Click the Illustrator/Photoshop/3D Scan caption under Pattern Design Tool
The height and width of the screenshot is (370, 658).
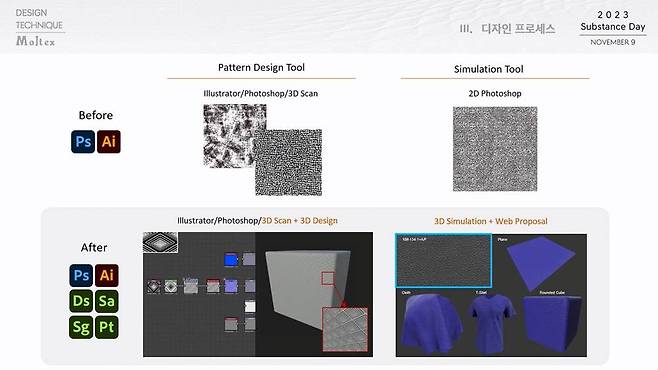click(x=261, y=94)
